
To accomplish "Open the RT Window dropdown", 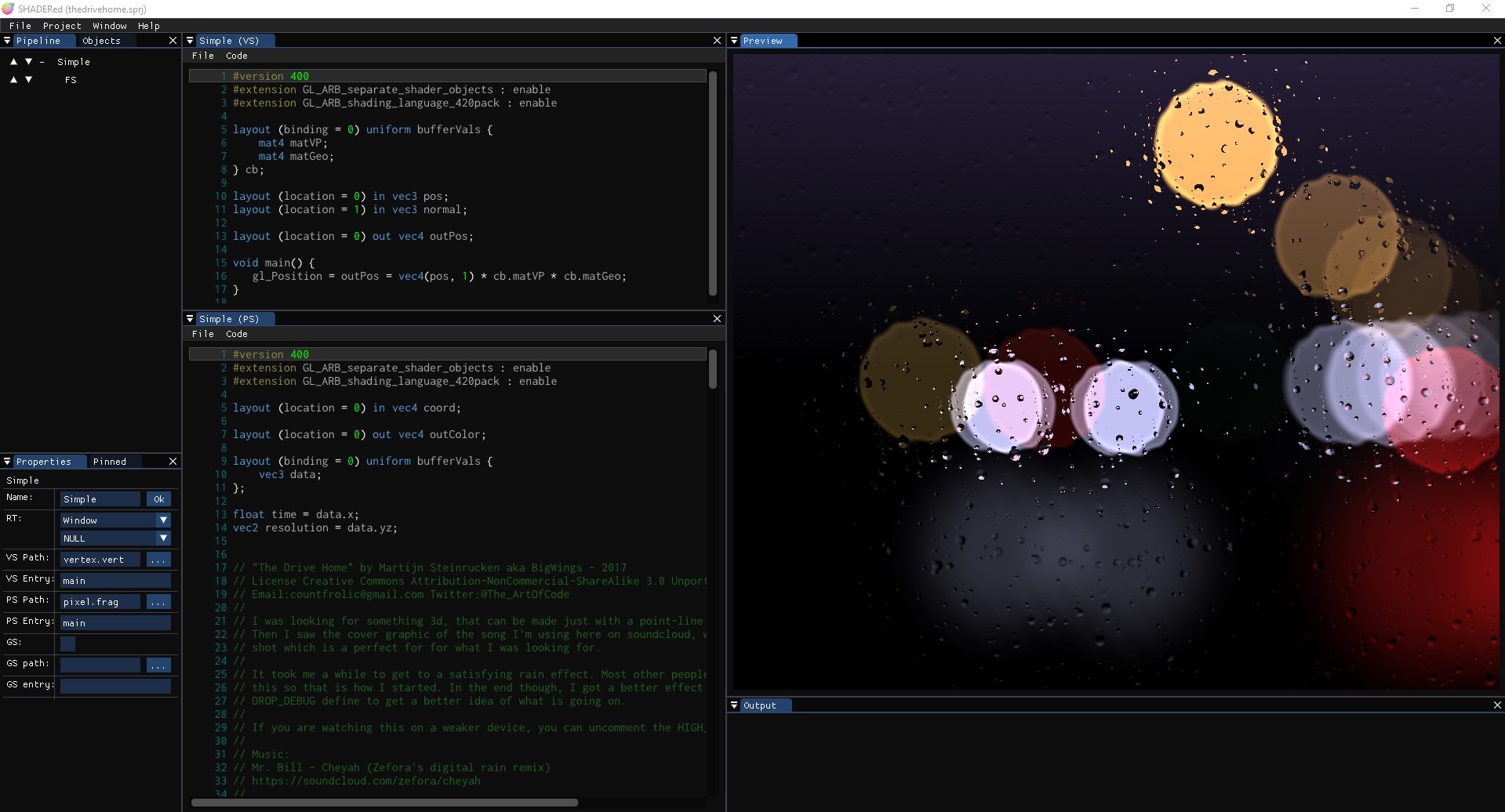I will (115, 520).
